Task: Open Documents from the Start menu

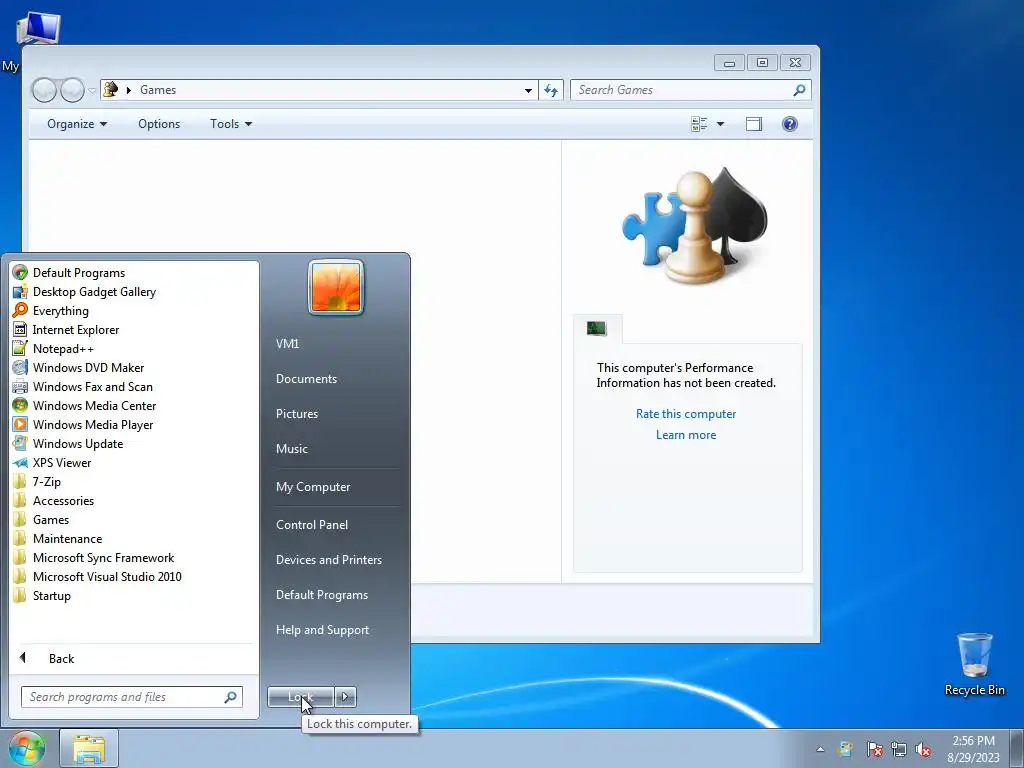Action: 306,379
